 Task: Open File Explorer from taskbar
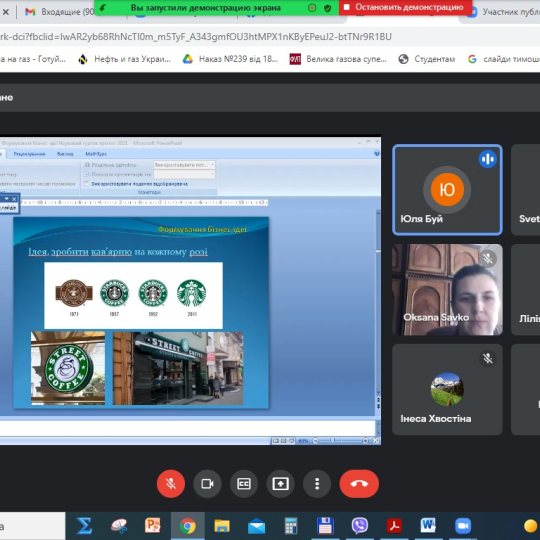pos(222,526)
